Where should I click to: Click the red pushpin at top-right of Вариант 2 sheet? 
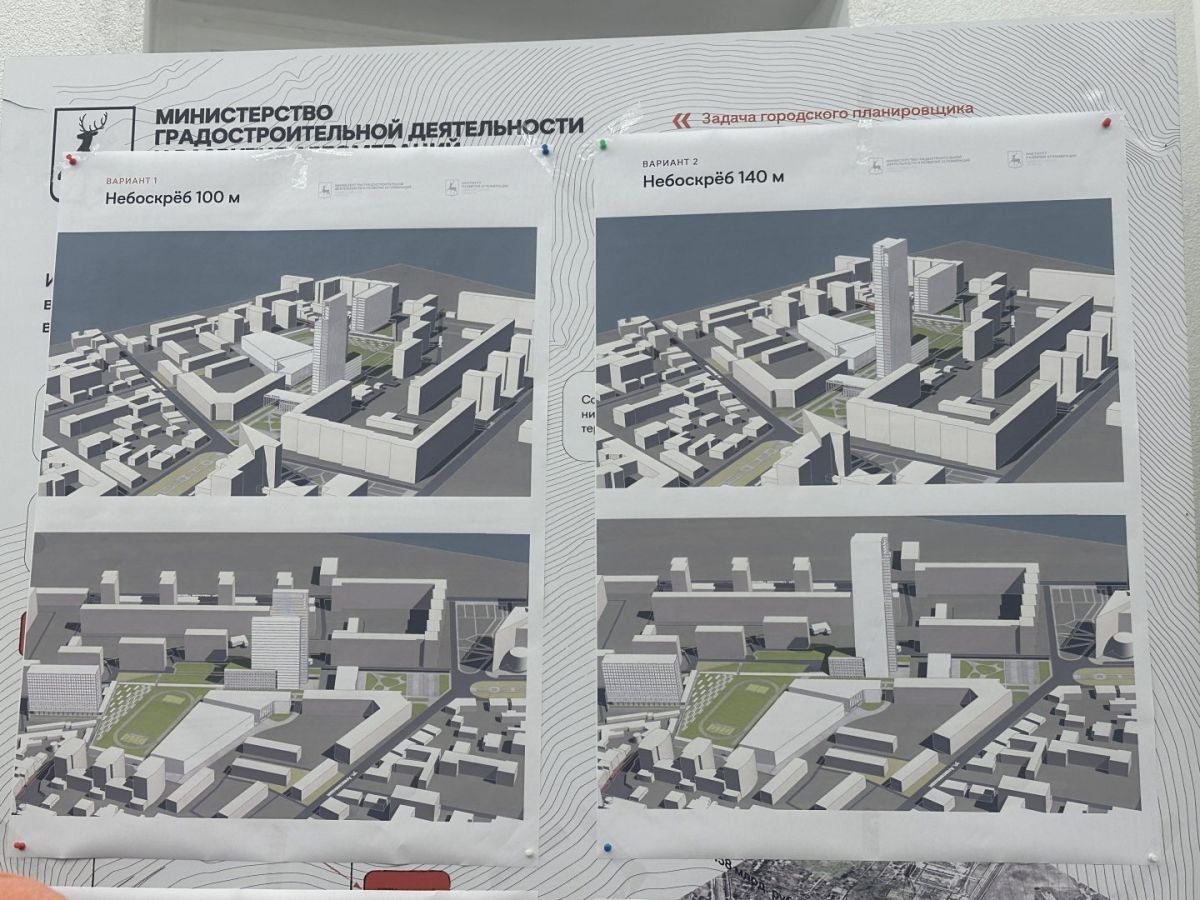pos(1106,122)
